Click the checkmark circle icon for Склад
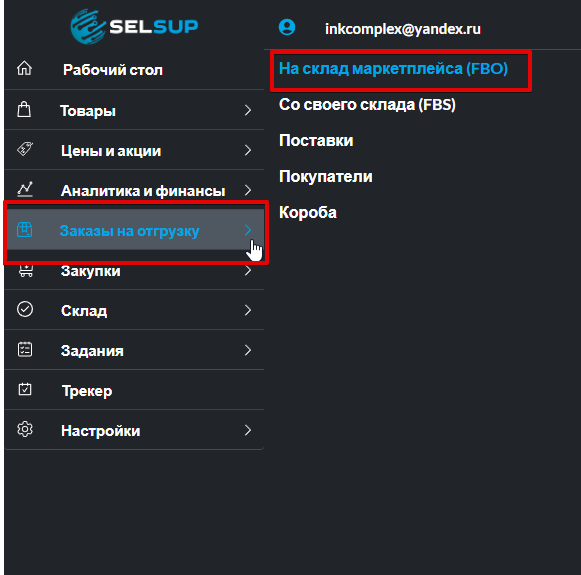Image resolution: width=581 pixels, height=575 pixels. [25, 309]
